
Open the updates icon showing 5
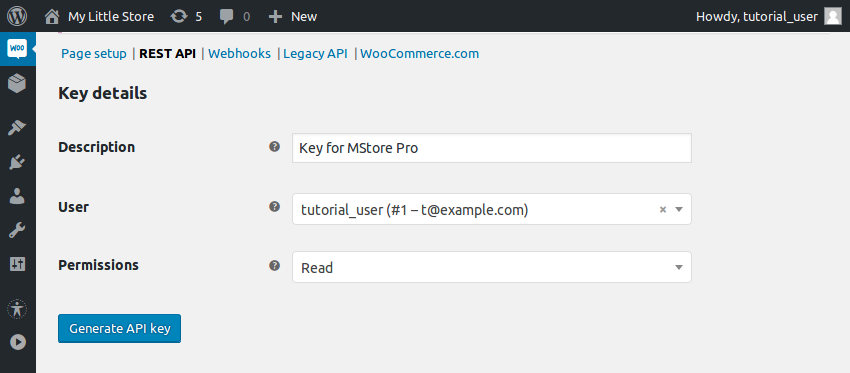[186, 16]
